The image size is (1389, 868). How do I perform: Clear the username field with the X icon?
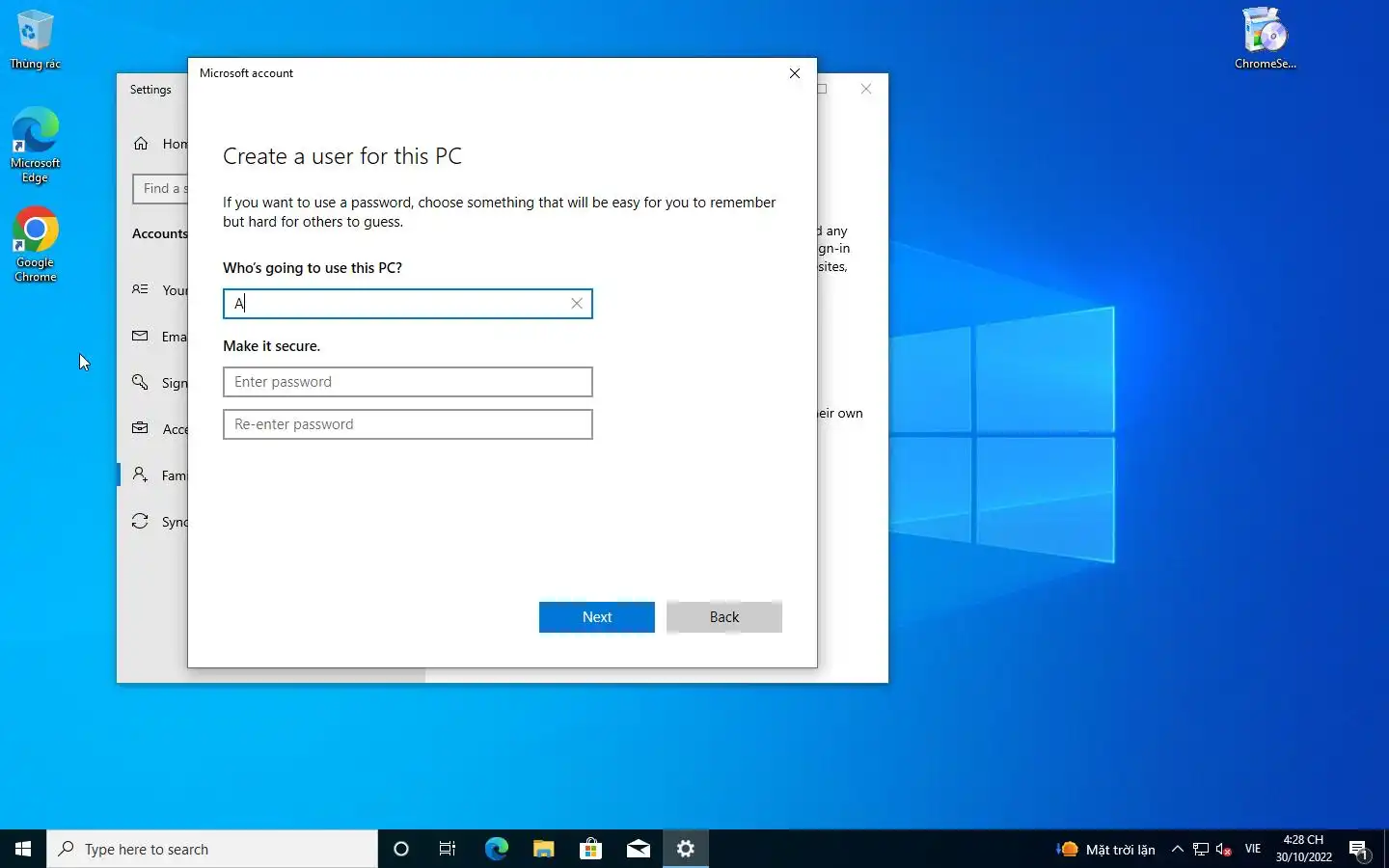tap(577, 304)
